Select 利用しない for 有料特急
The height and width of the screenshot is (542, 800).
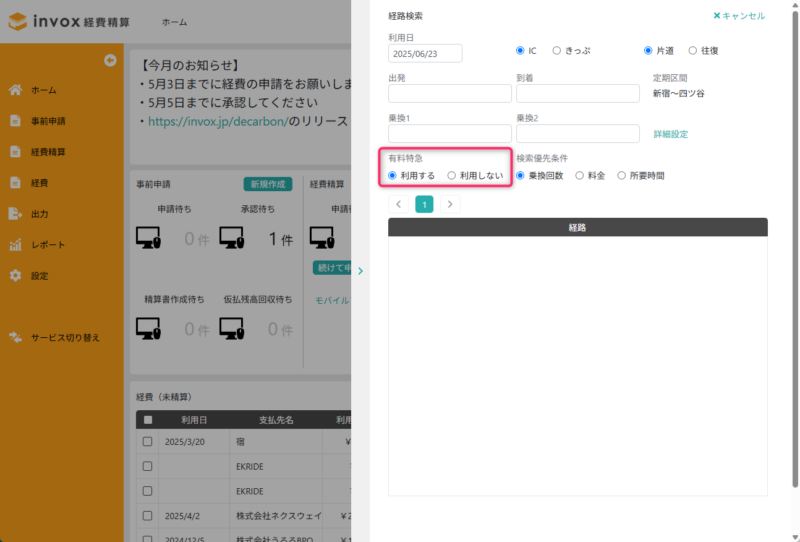tap(452, 176)
